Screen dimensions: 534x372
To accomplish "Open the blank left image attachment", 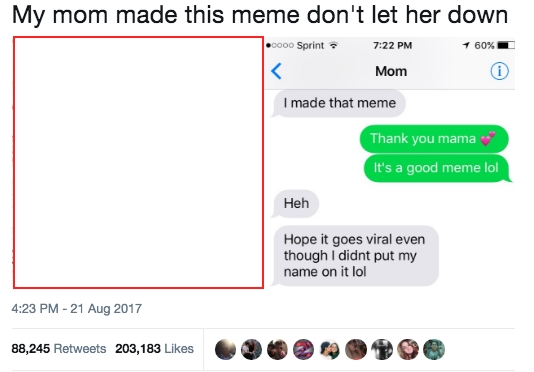I will pos(138,162).
